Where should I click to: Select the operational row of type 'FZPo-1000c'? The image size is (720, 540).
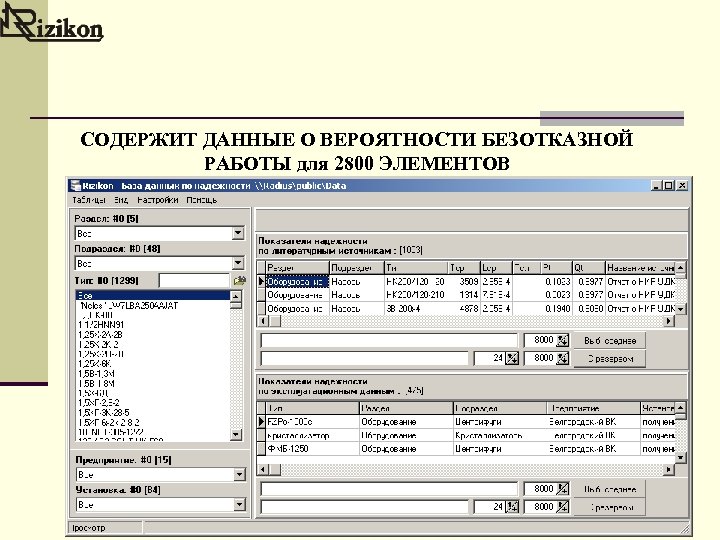(x=466, y=422)
